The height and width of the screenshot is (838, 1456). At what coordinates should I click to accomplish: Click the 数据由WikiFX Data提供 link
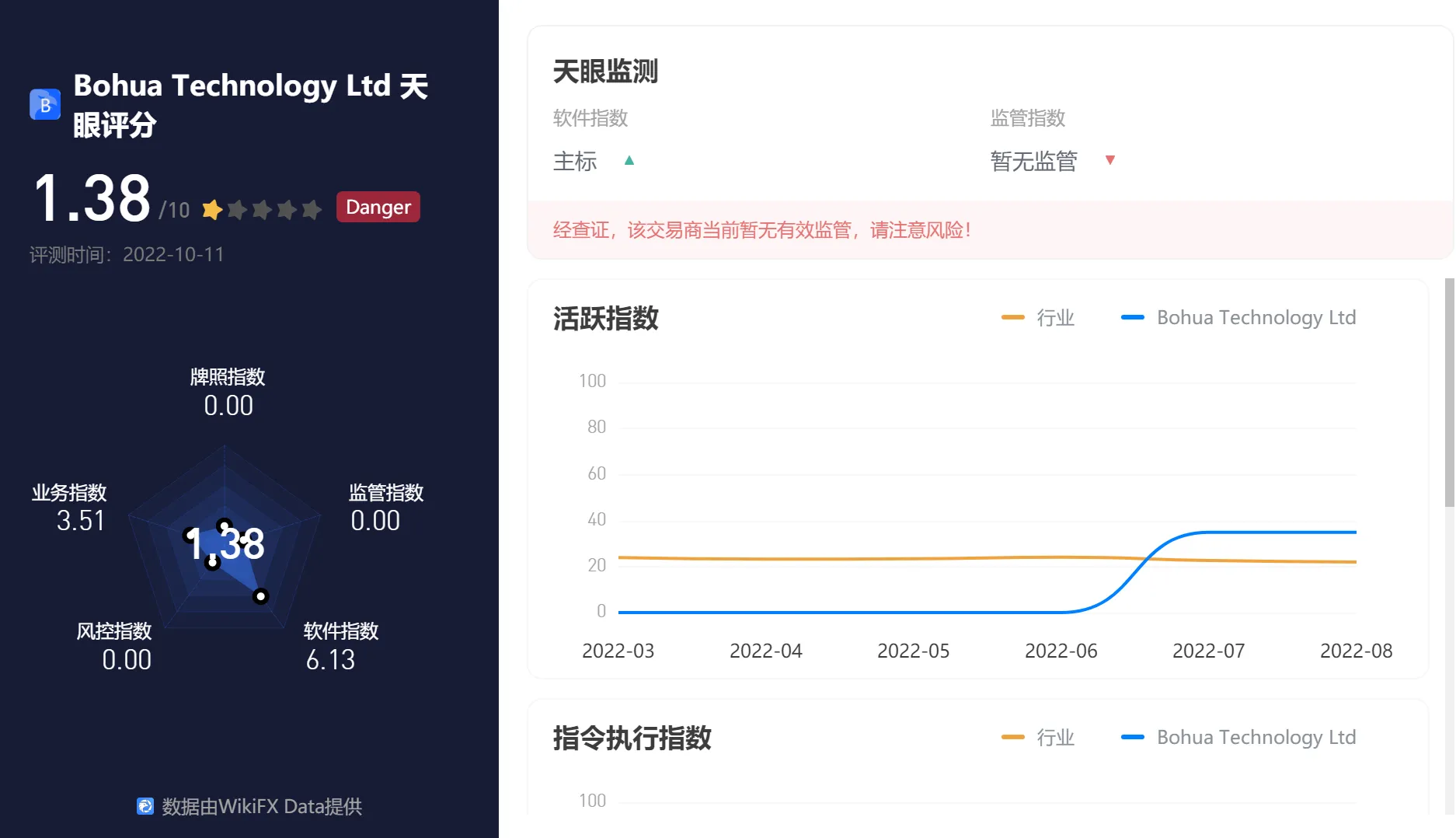(249, 806)
